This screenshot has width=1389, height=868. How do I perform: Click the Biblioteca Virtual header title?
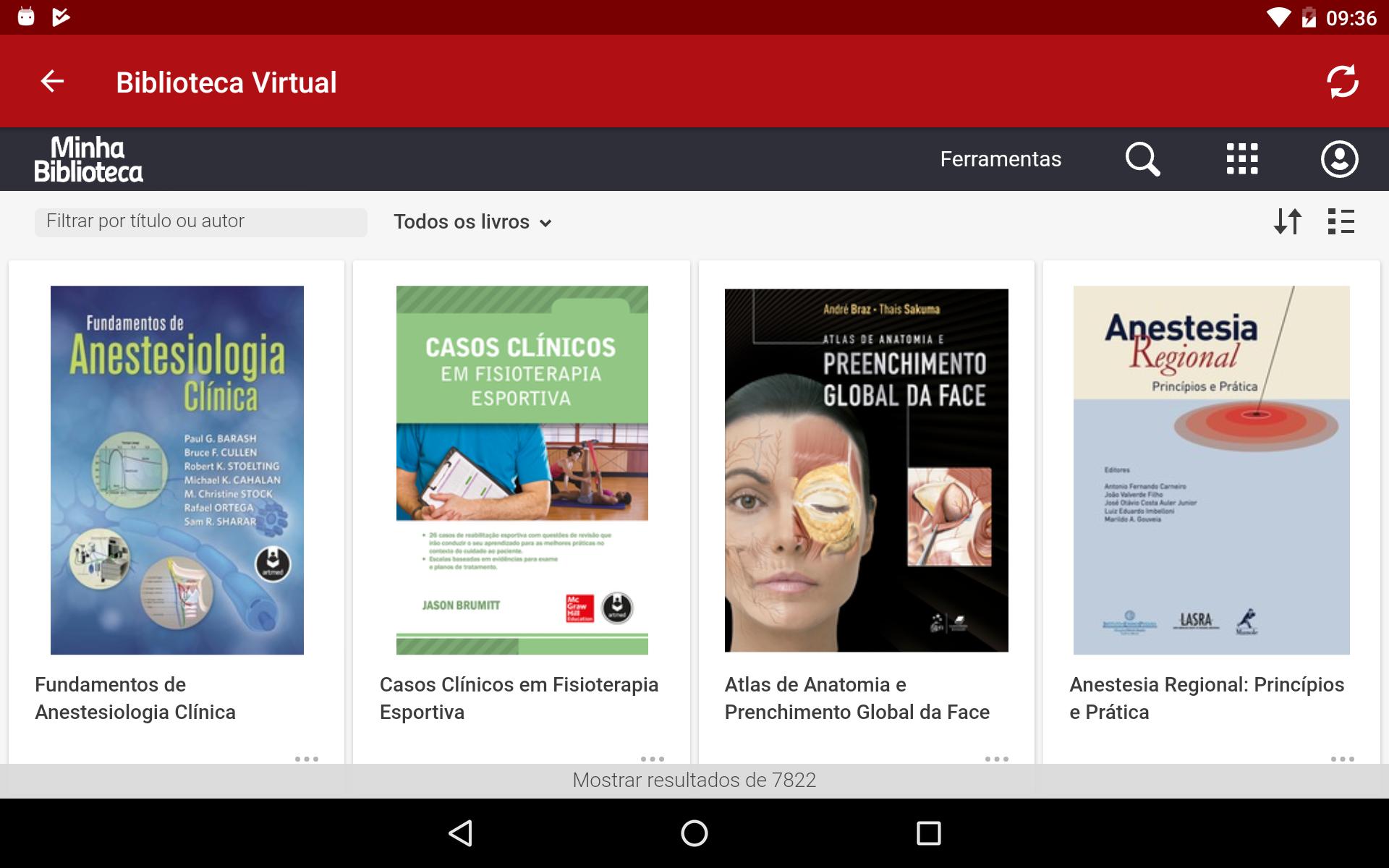[x=226, y=82]
